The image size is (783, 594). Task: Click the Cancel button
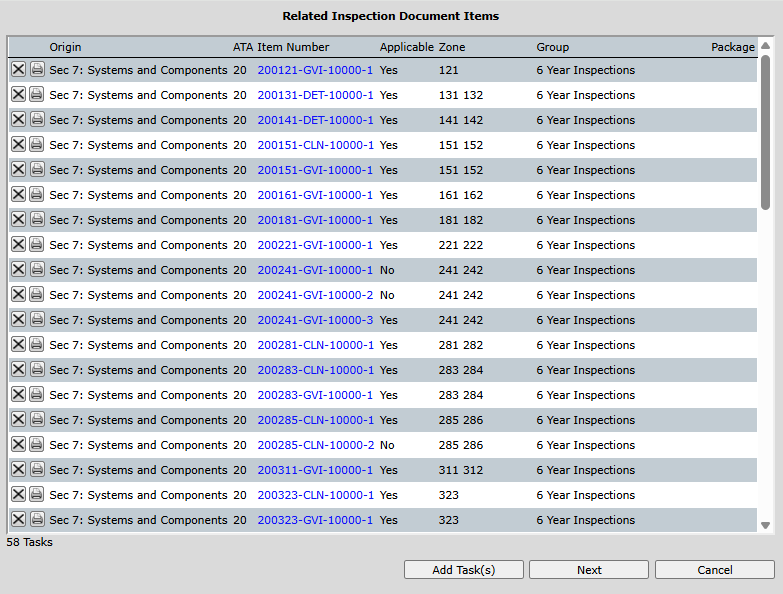[714, 570]
